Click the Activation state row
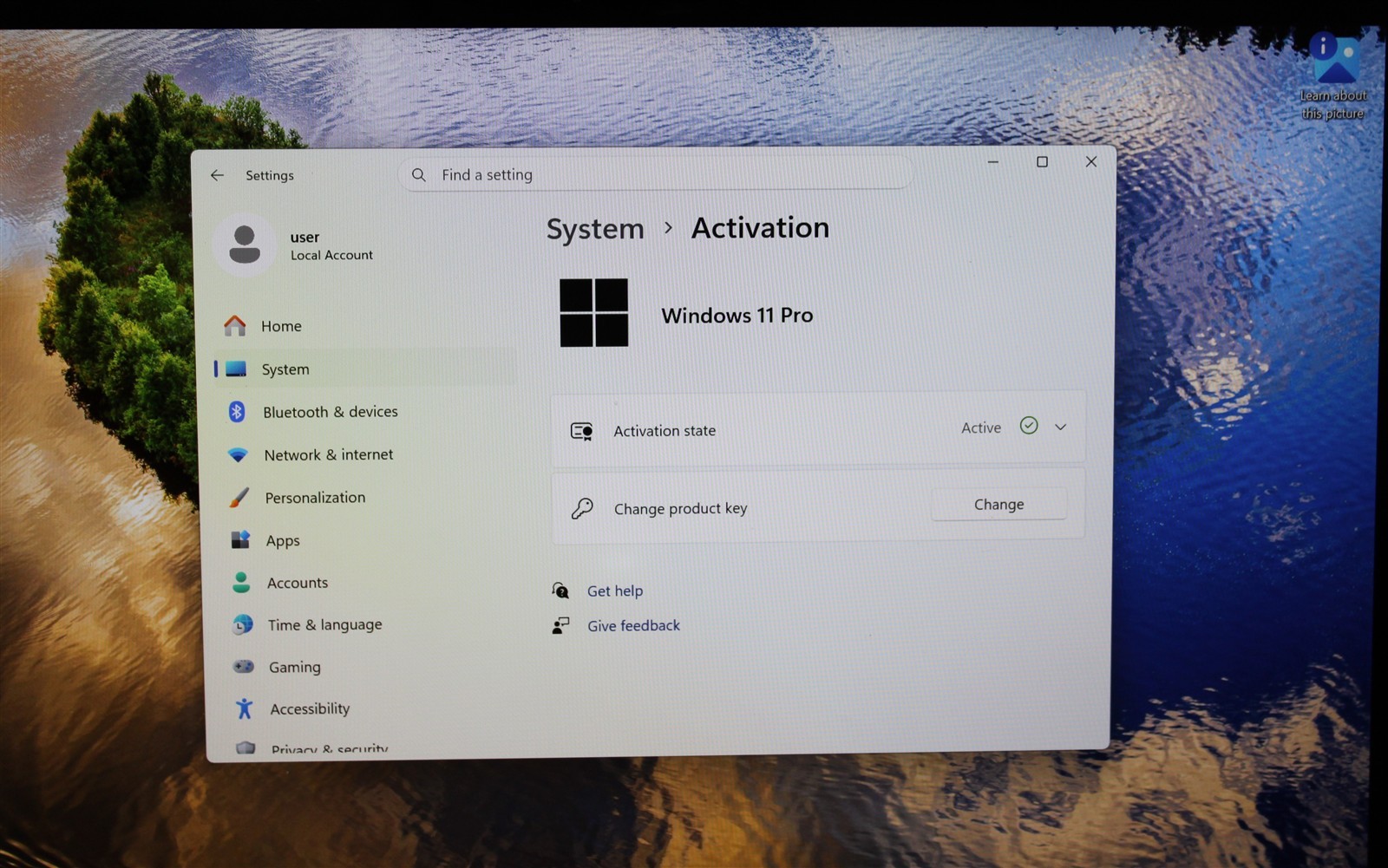 pos(817,429)
